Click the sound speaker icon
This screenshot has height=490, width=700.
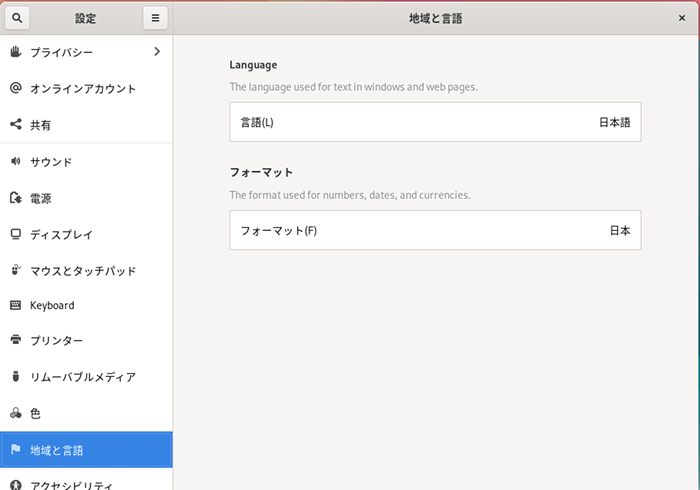pyautogui.click(x=15, y=161)
